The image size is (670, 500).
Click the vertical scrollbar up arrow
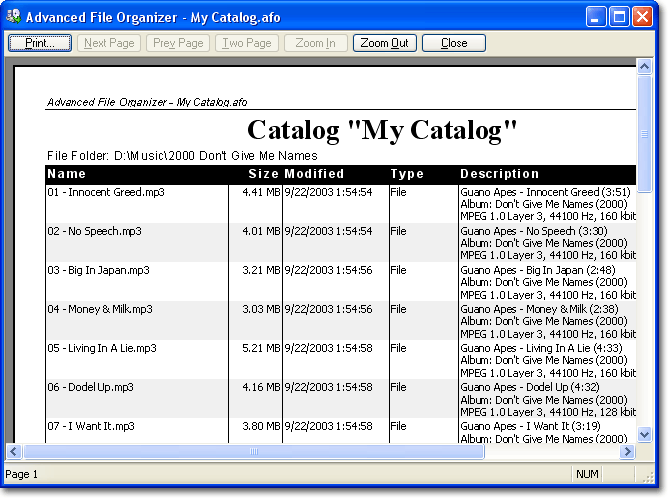pos(645,68)
